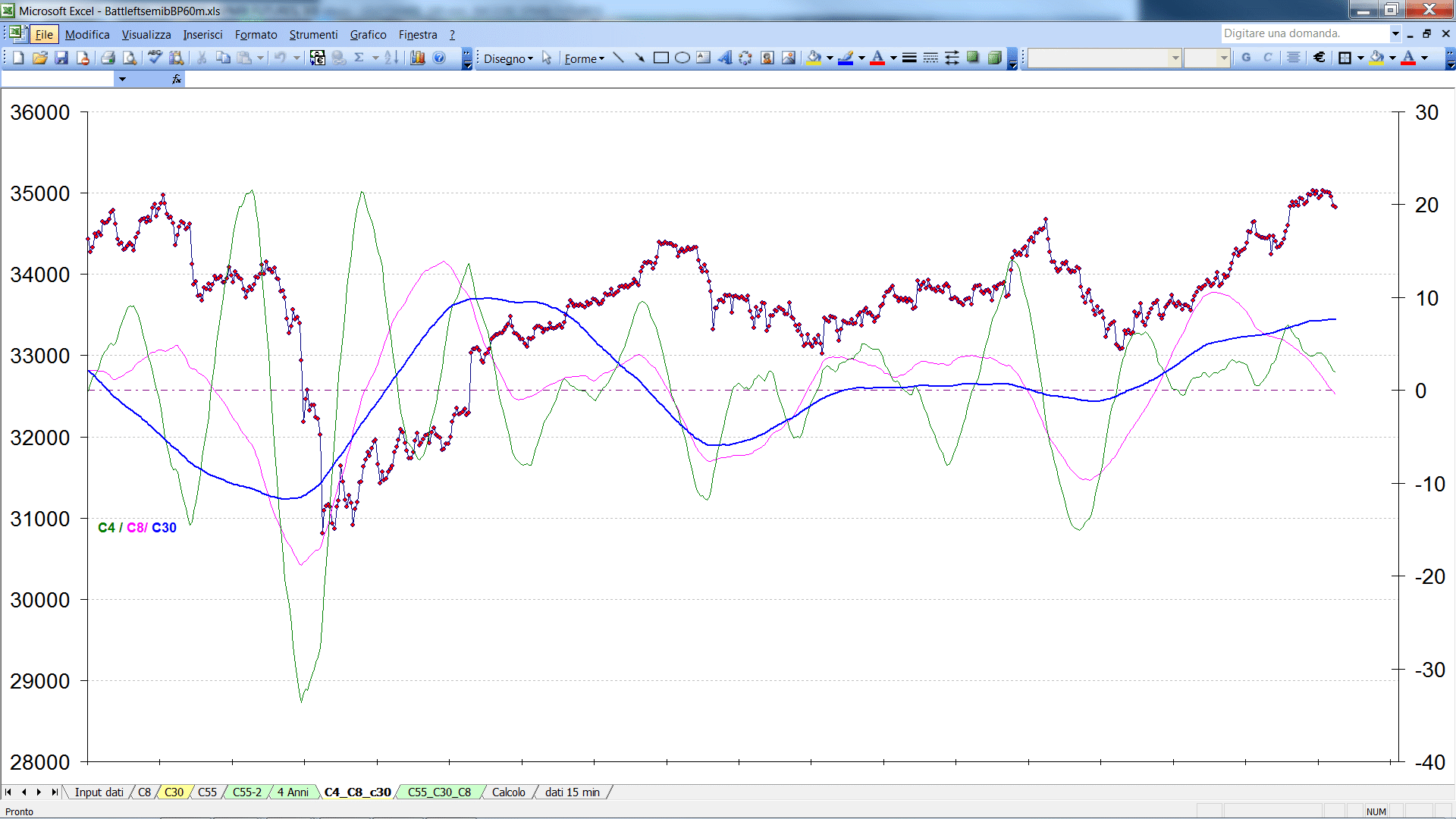Image resolution: width=1456 pixels, height=819 pixels.
Task: Open the File menu
Action: (x=44, y=35)
